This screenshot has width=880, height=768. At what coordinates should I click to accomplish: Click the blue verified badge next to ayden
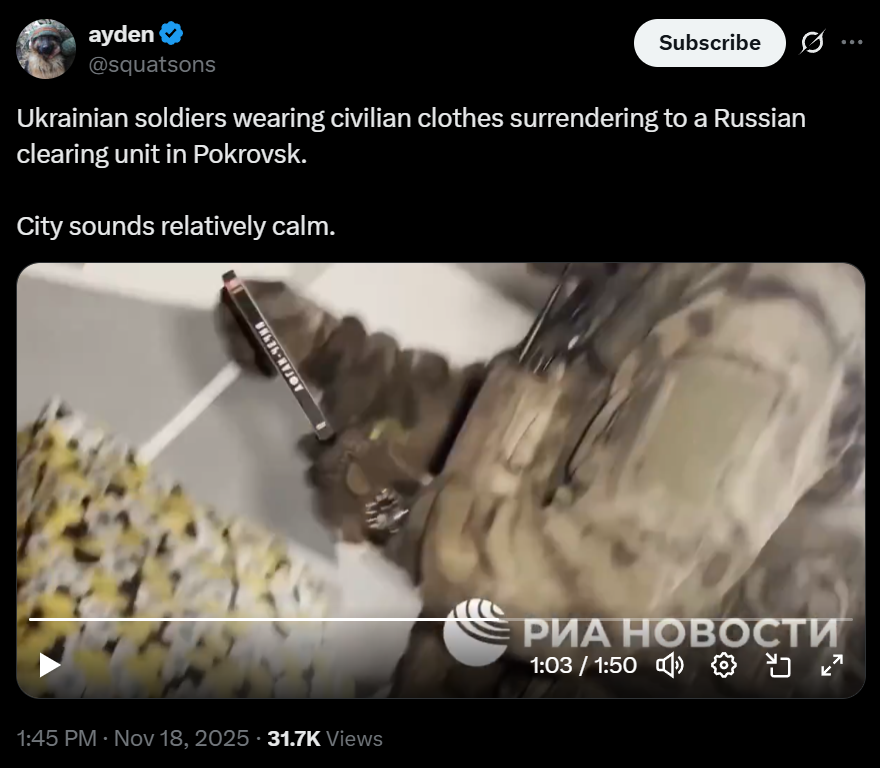(x=171, y=34)
